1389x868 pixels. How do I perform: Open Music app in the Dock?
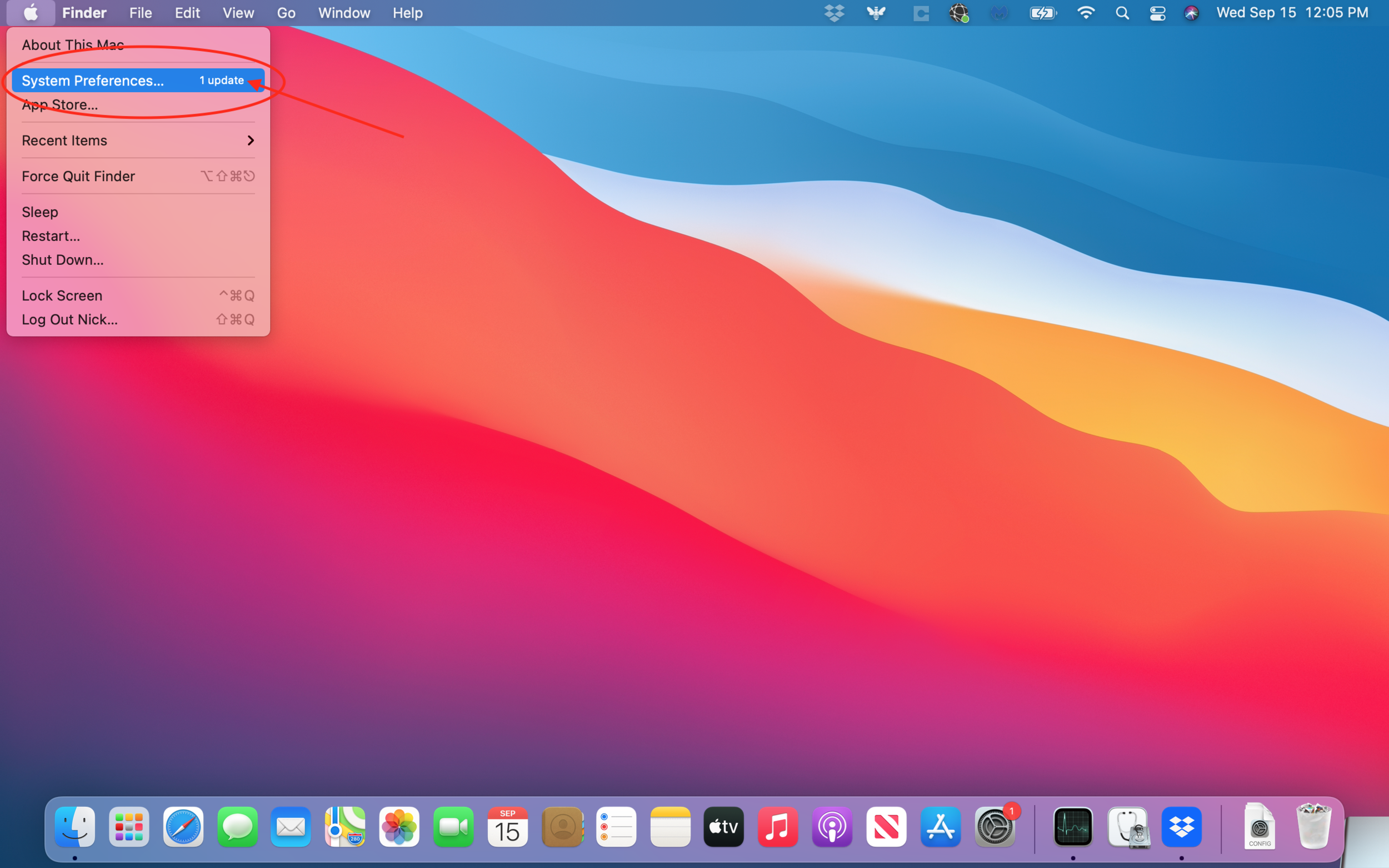coord(778,827)
